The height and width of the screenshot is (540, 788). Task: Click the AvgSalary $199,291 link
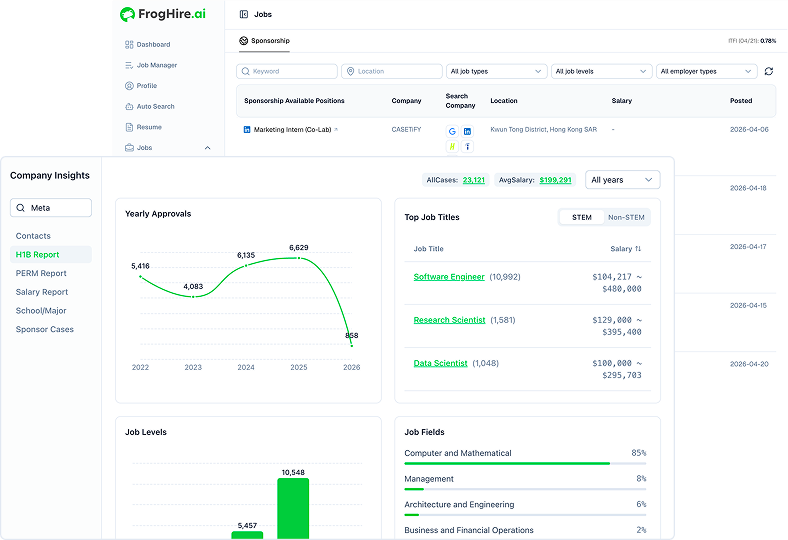click(x=555, y=180)
